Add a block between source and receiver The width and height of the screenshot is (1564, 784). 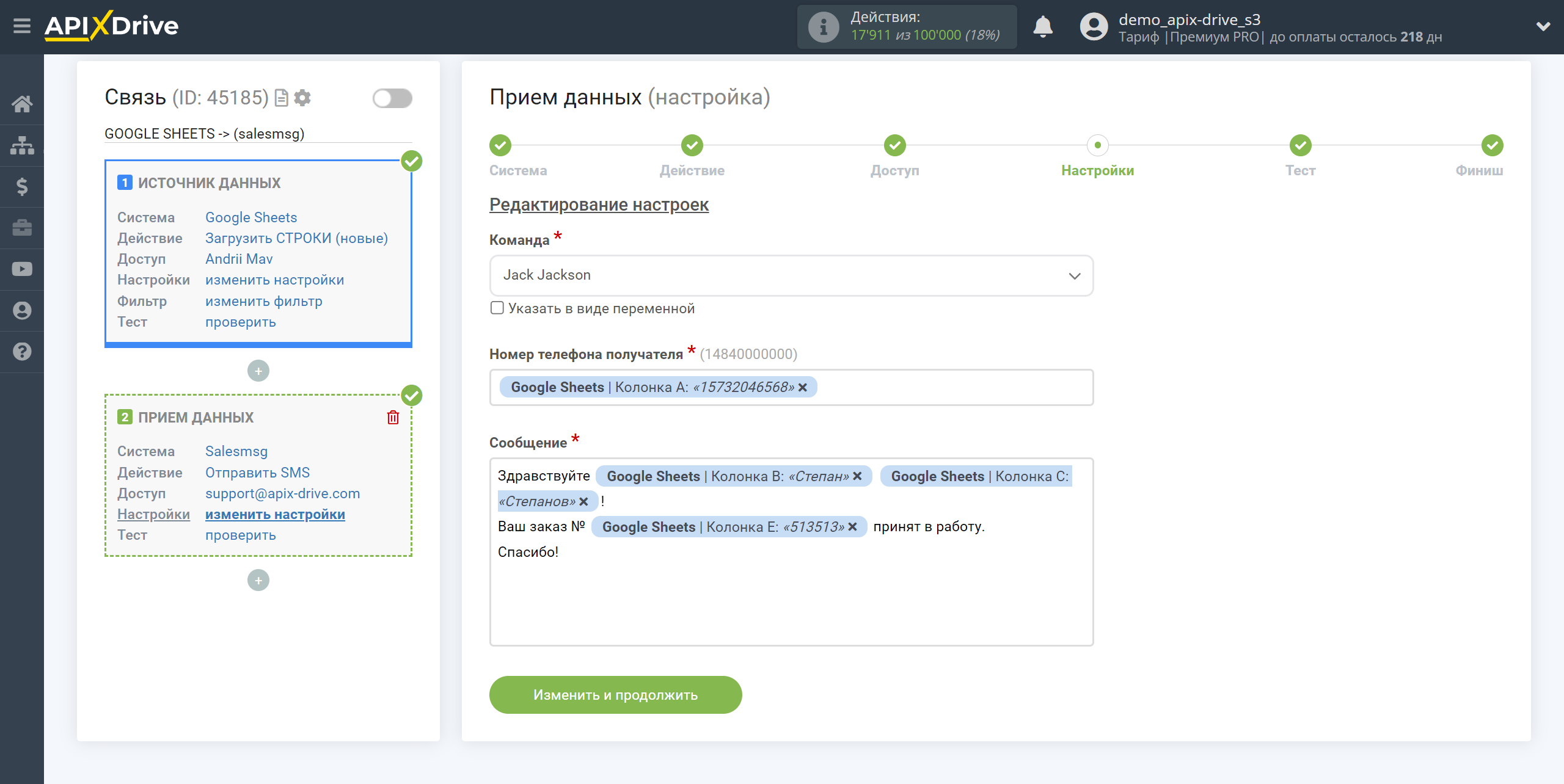[x=258, y=371]
